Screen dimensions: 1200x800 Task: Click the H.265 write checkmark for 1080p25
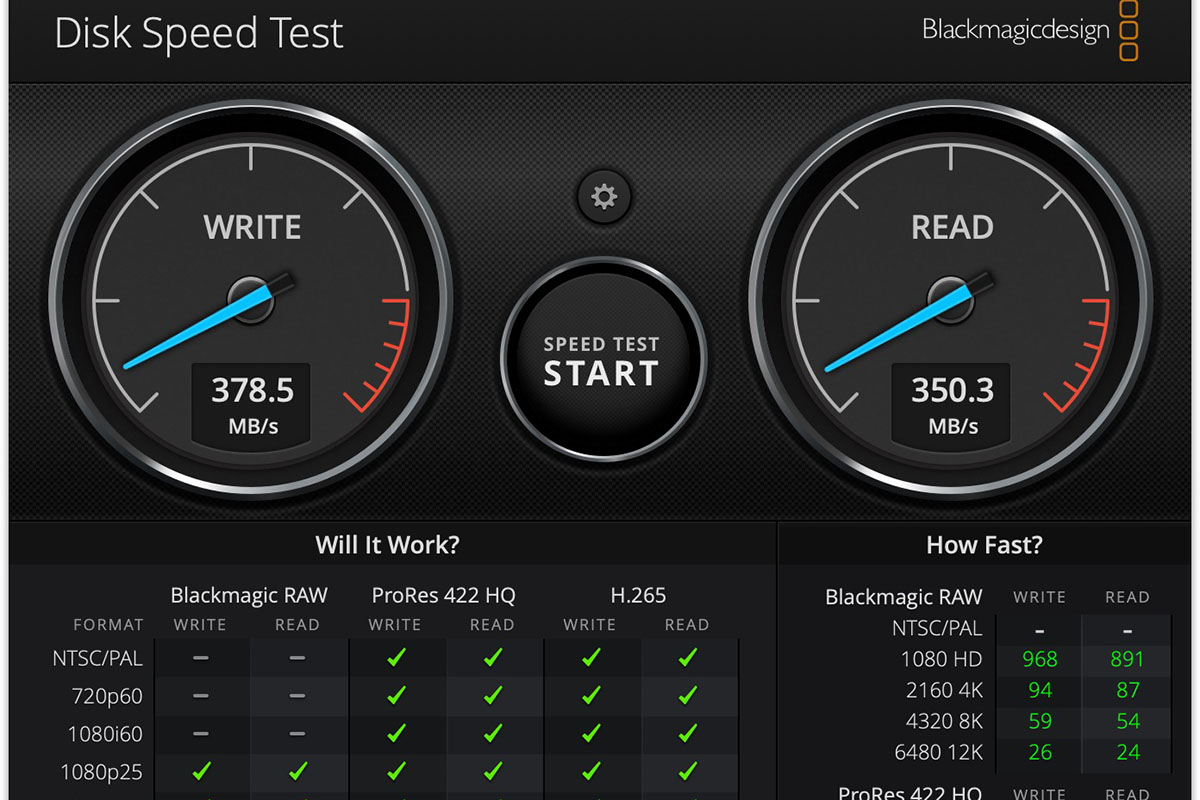pos(591,771)
